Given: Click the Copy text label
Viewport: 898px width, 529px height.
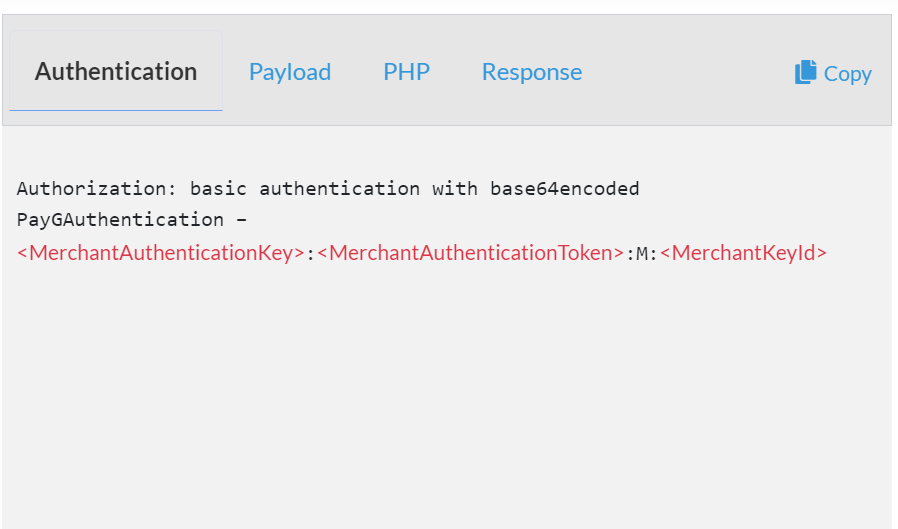Looking at the screenshot, I should pyautogui.click(x=848, y=74).
